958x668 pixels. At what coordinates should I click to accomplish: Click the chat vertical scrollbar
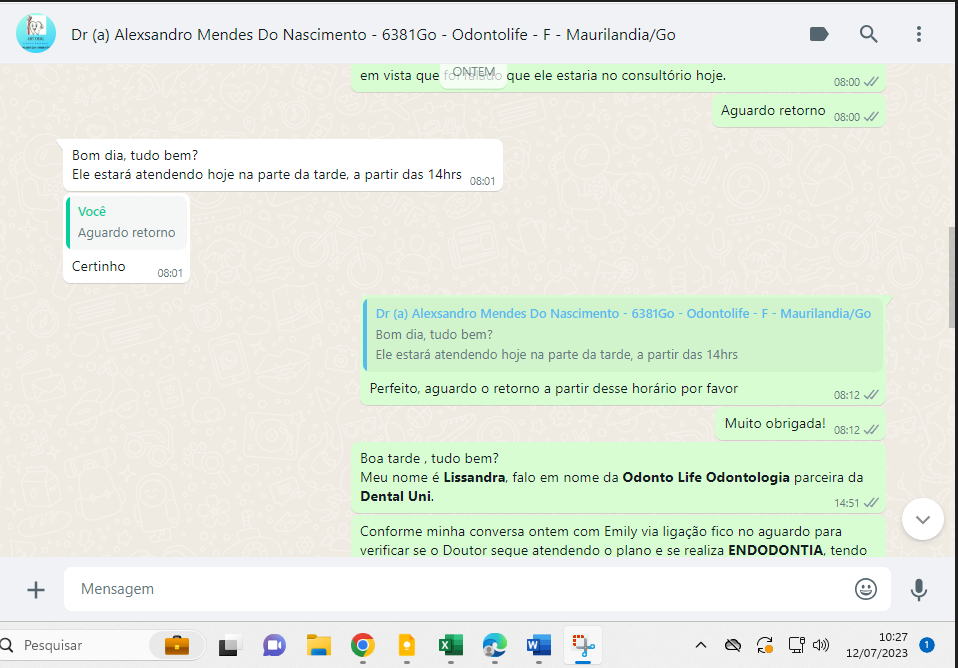click(953, 278)
